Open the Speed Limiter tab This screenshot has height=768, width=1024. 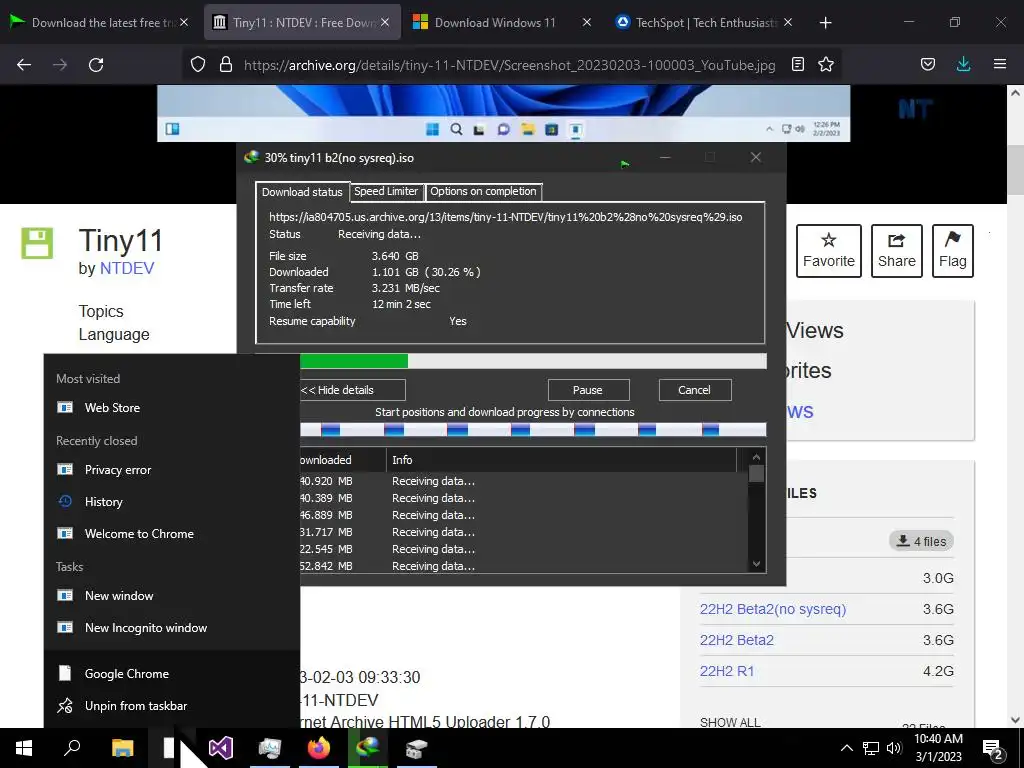tap(386, 191)
